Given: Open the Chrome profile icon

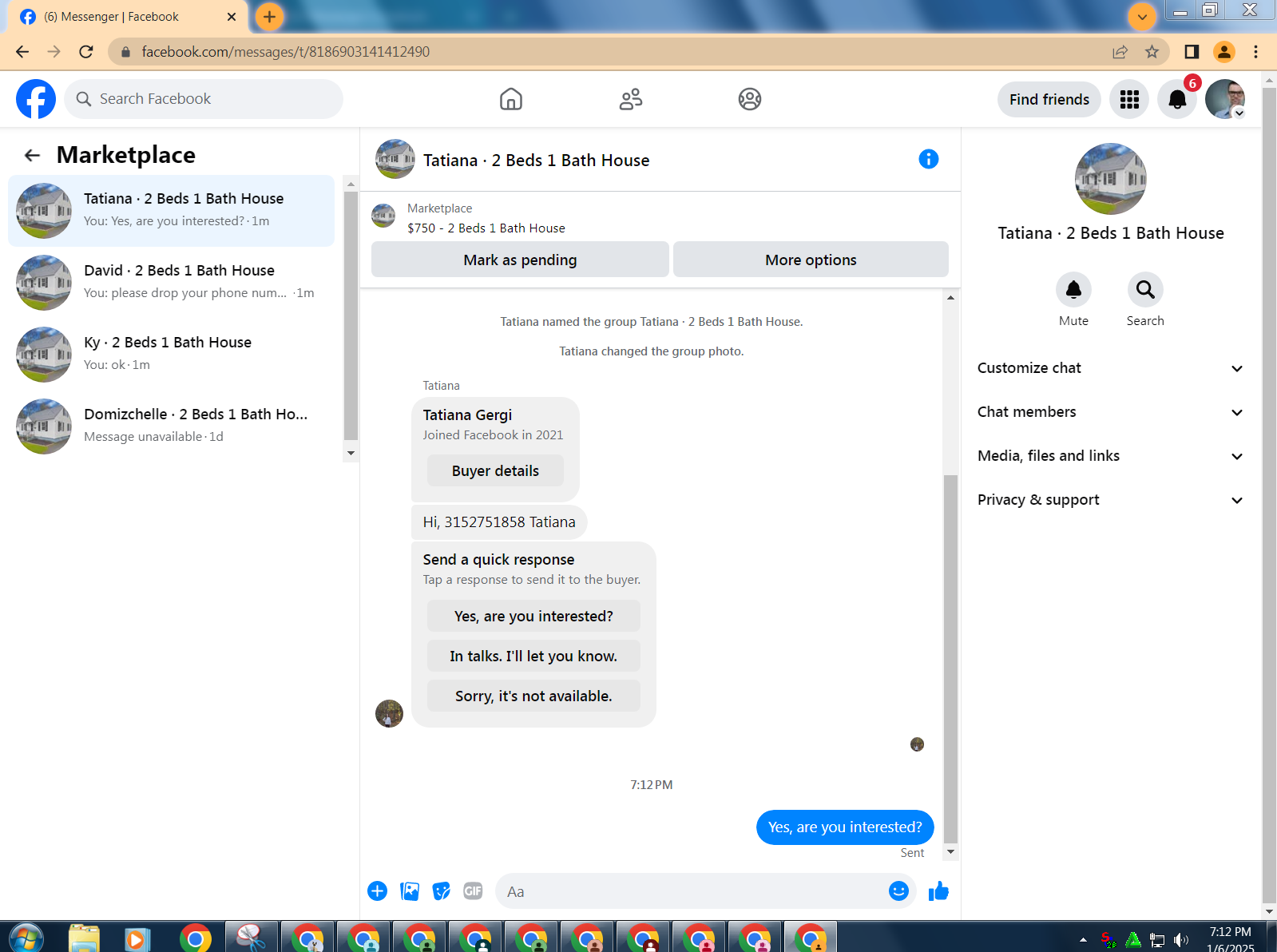Looking at the screenshot, I should [1224, 52].
